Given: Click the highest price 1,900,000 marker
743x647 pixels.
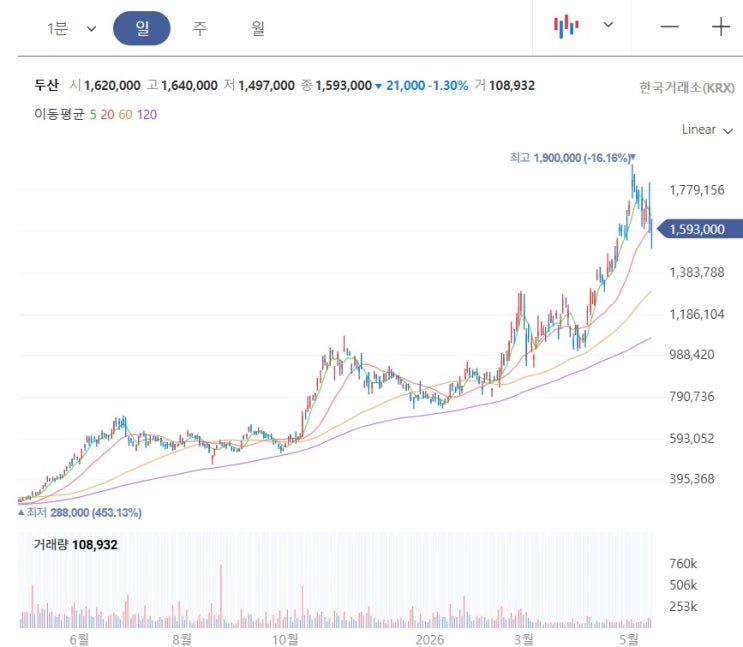Looking at the screenshot, I should (x=572, y=157).
